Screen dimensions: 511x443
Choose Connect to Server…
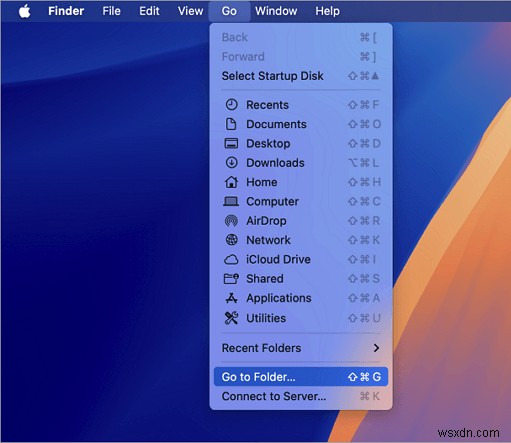301,396
